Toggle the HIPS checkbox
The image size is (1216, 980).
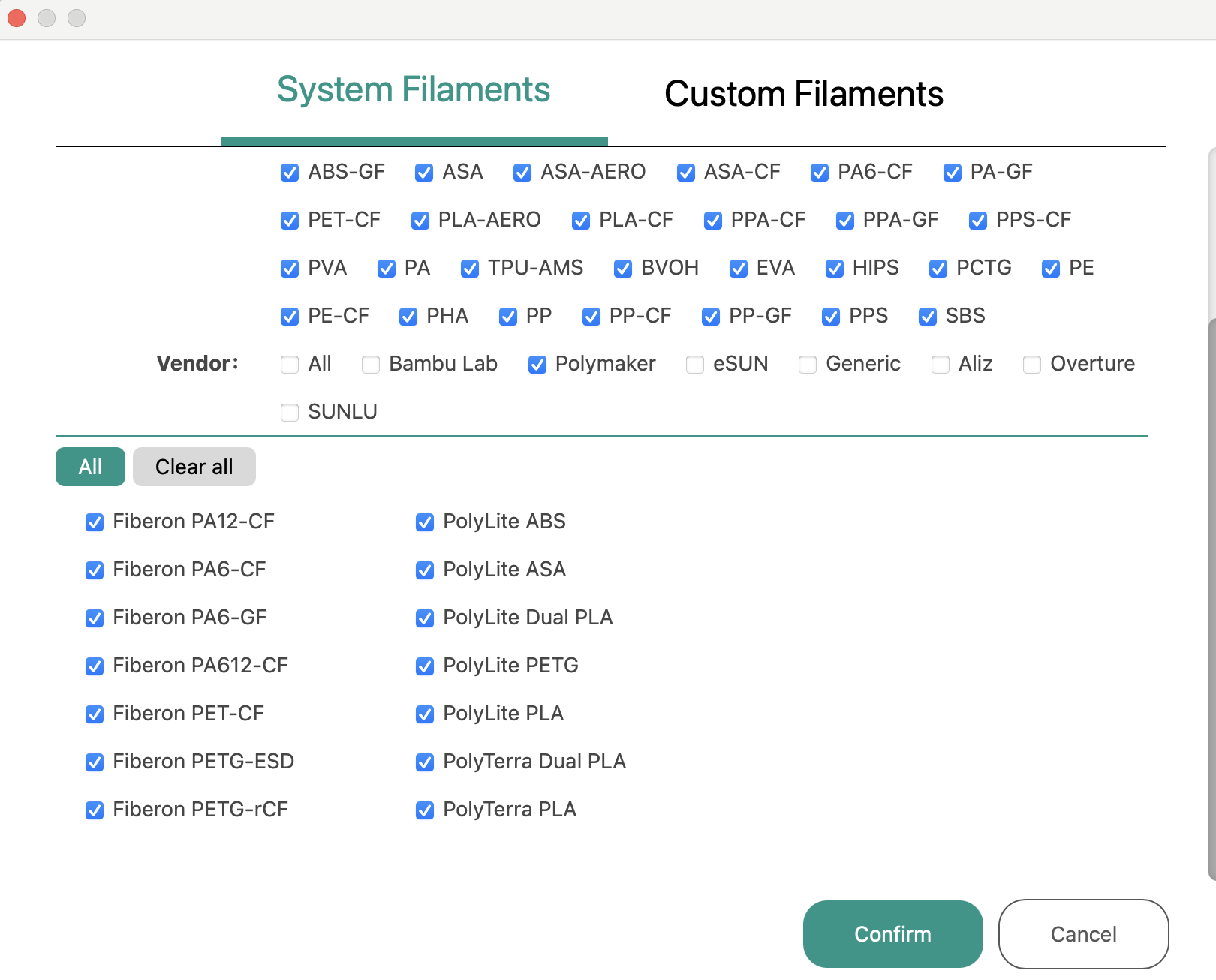(x=835, y=269)
